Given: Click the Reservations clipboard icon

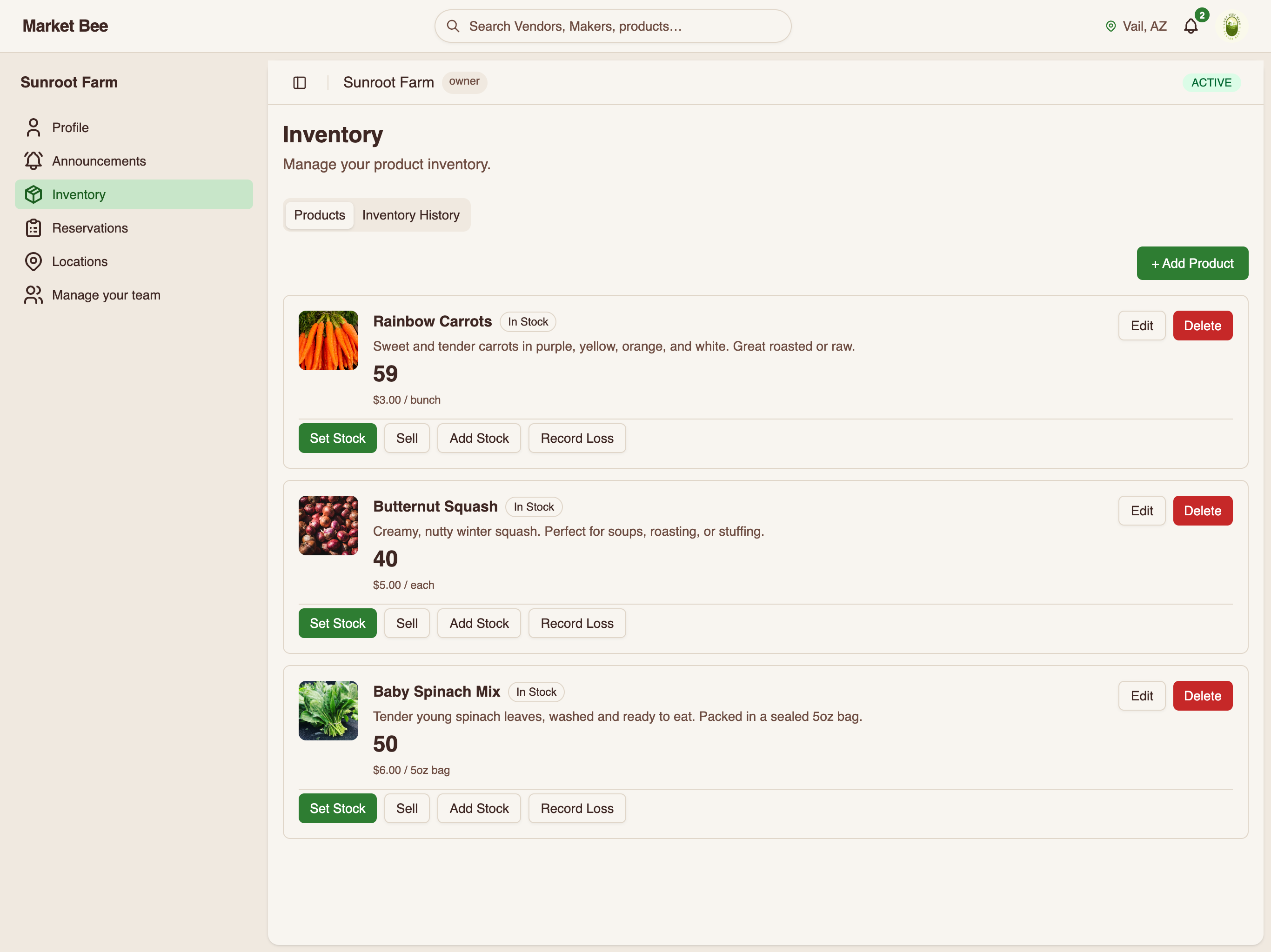Looking at the screenshot, I should [x=33, y=228].
